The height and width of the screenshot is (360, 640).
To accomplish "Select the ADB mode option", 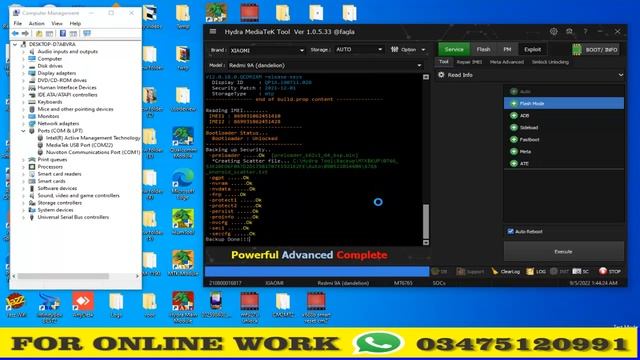I will pos(564,116).
